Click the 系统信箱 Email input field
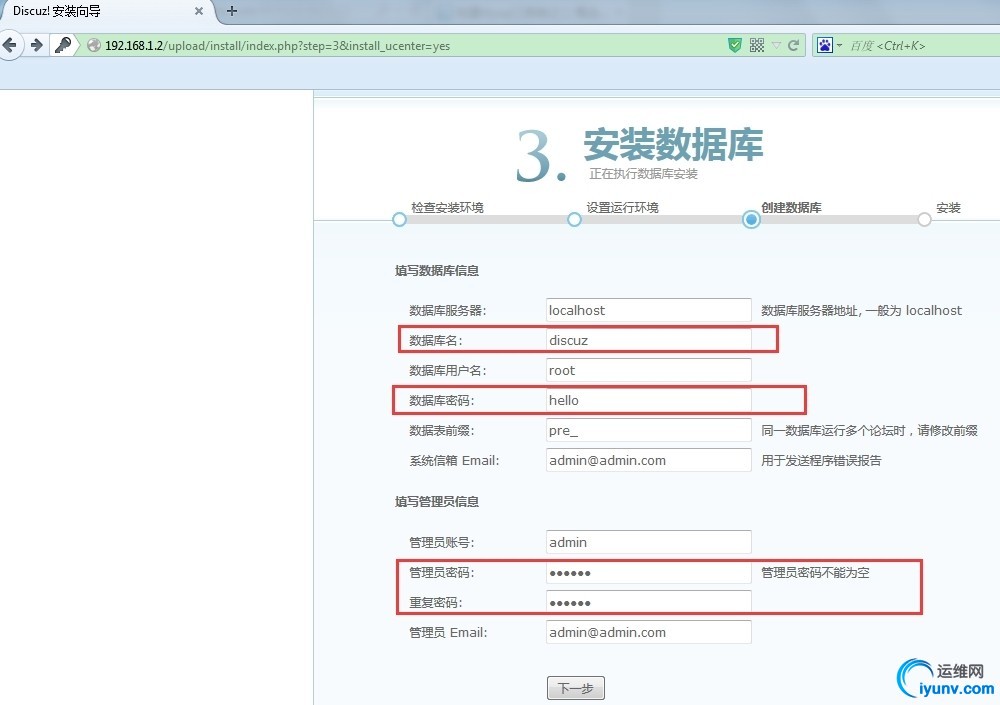1000x705 pixels. click(x=649, y=460)
